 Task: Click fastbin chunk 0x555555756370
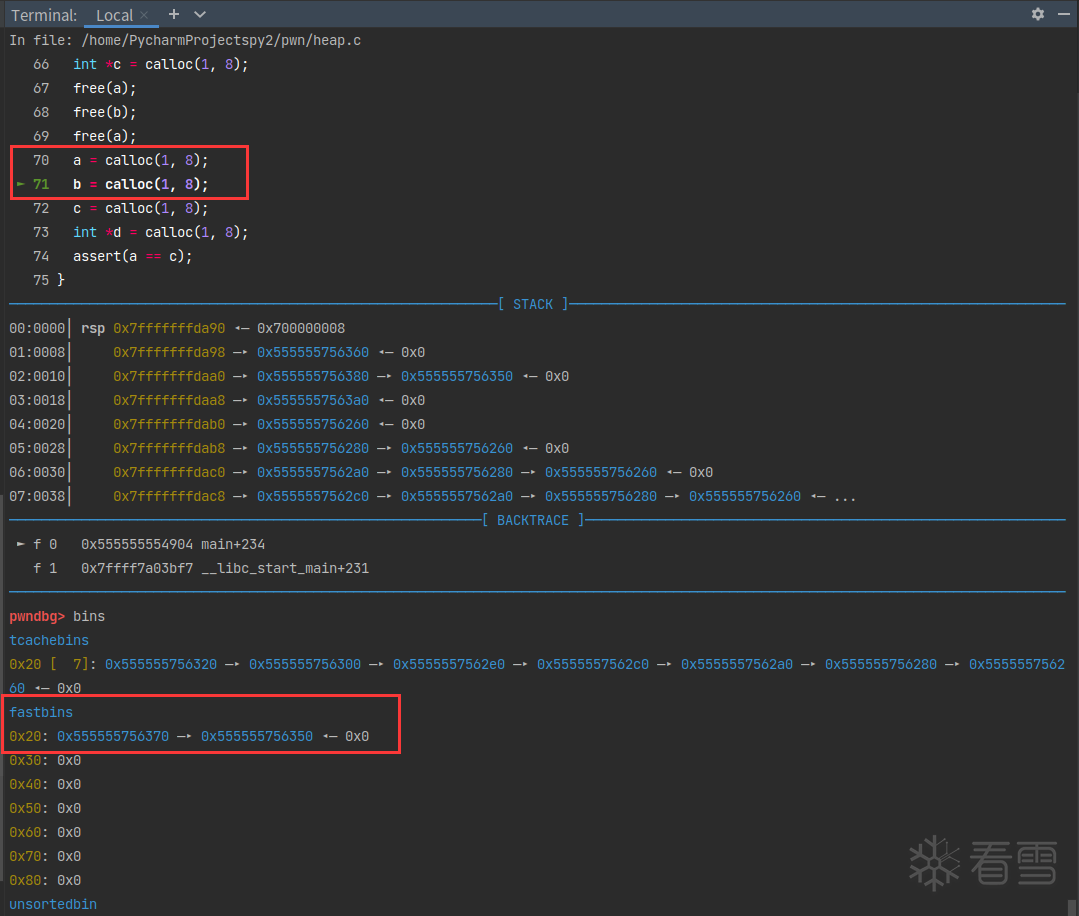113,736
